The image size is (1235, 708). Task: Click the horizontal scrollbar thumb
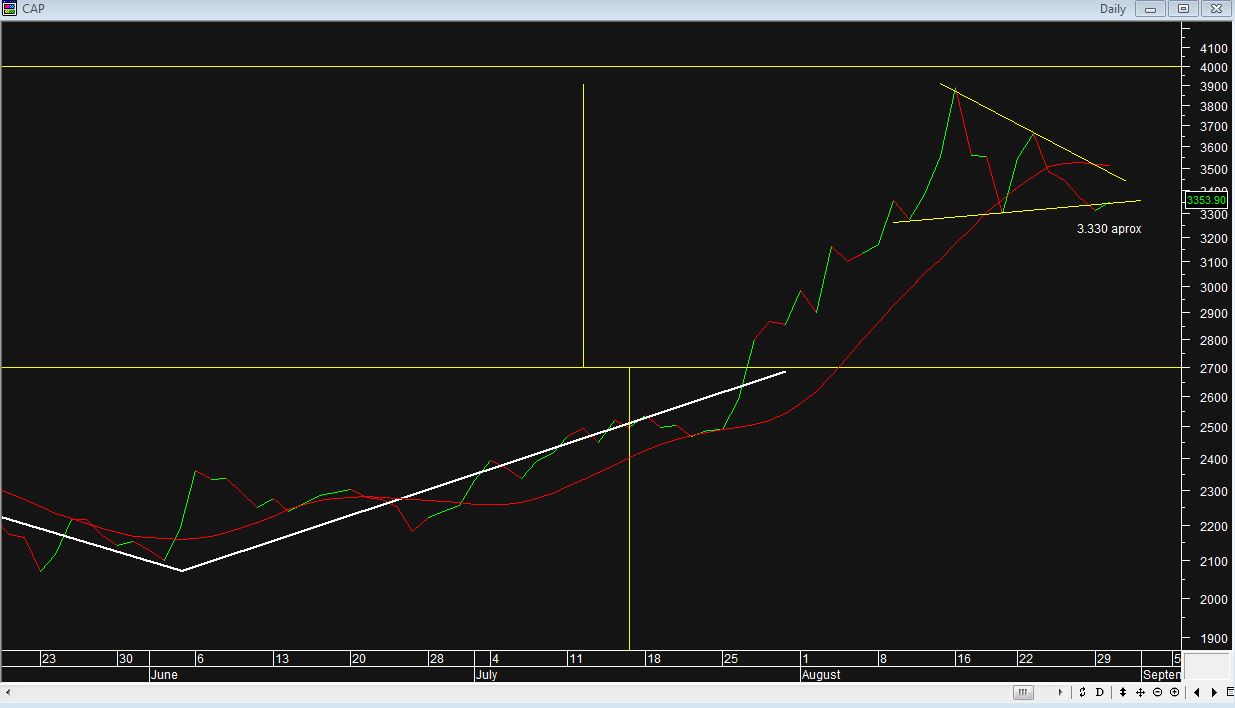1023,692
